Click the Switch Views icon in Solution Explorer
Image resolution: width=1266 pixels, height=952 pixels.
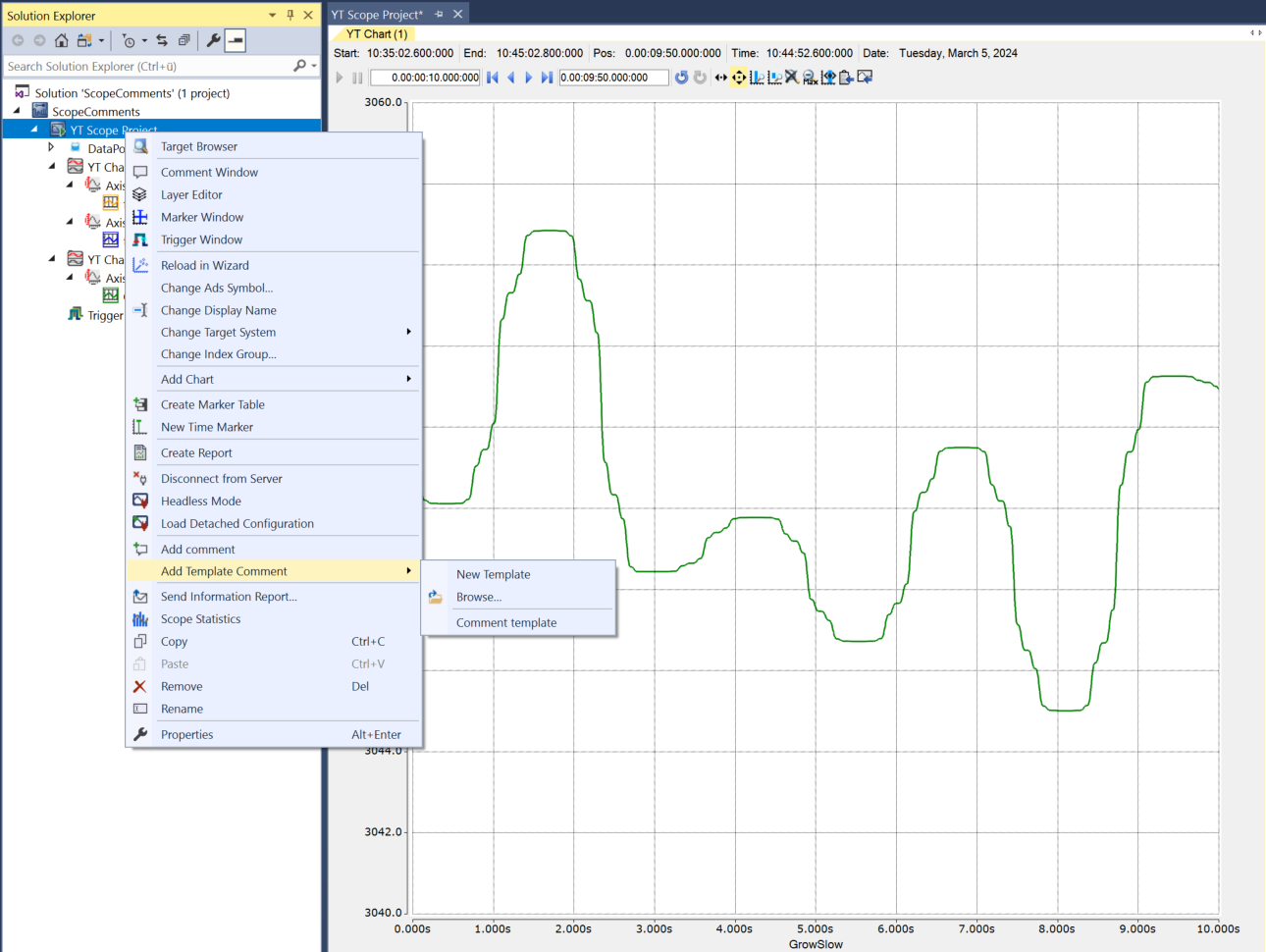point(84,40)
